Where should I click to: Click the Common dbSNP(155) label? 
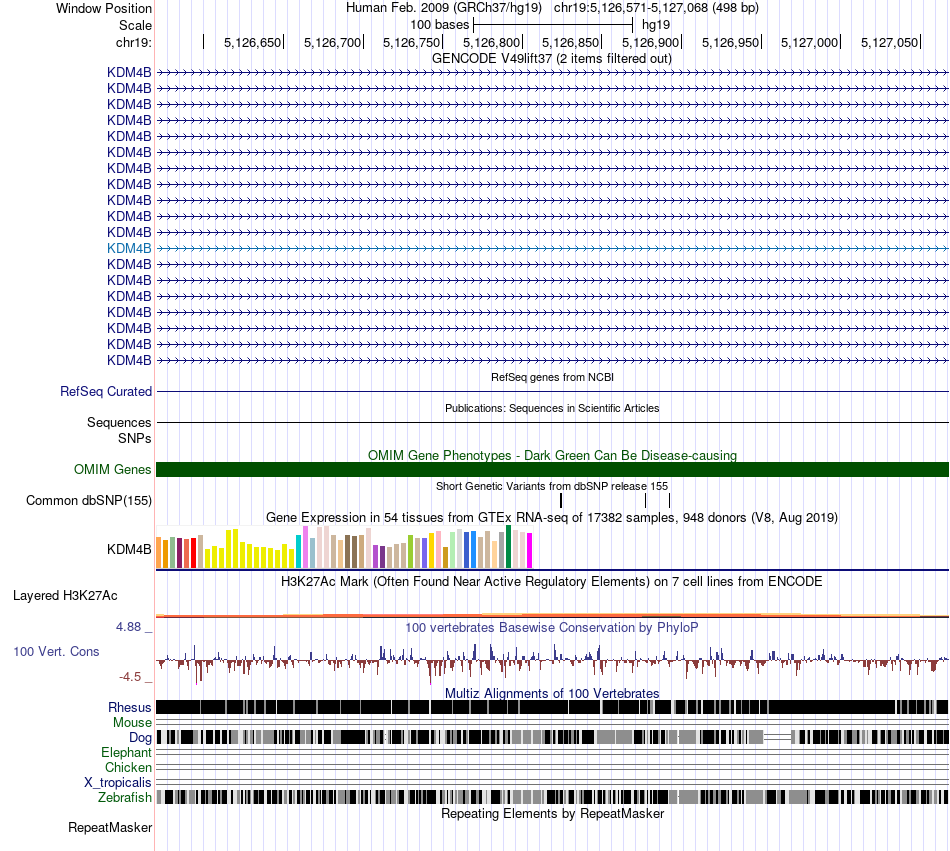[89, 500]
